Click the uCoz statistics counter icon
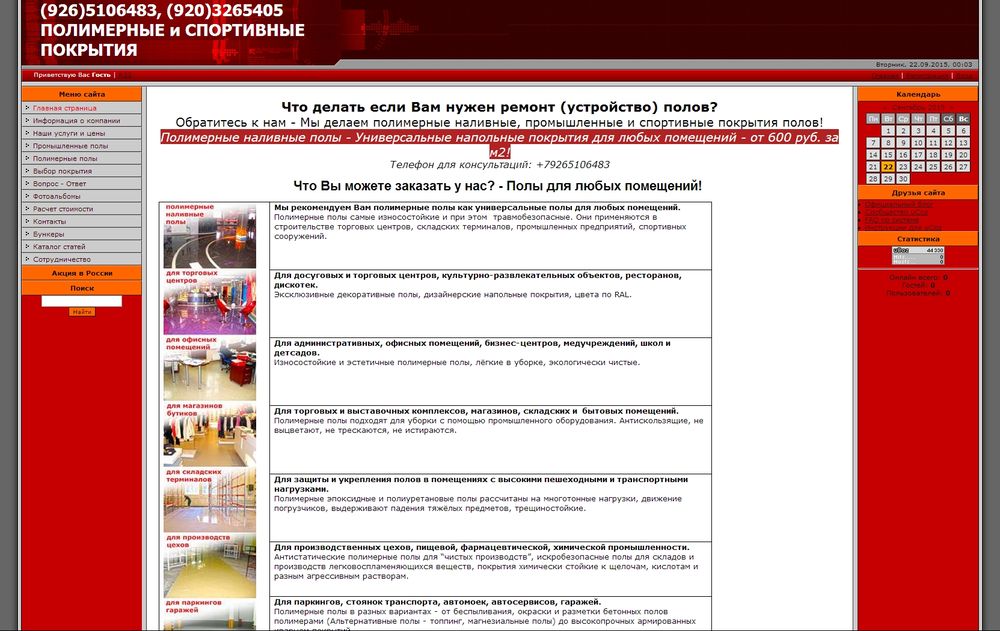Screen dimensions: 1000x631 click(x=918, y=255)
